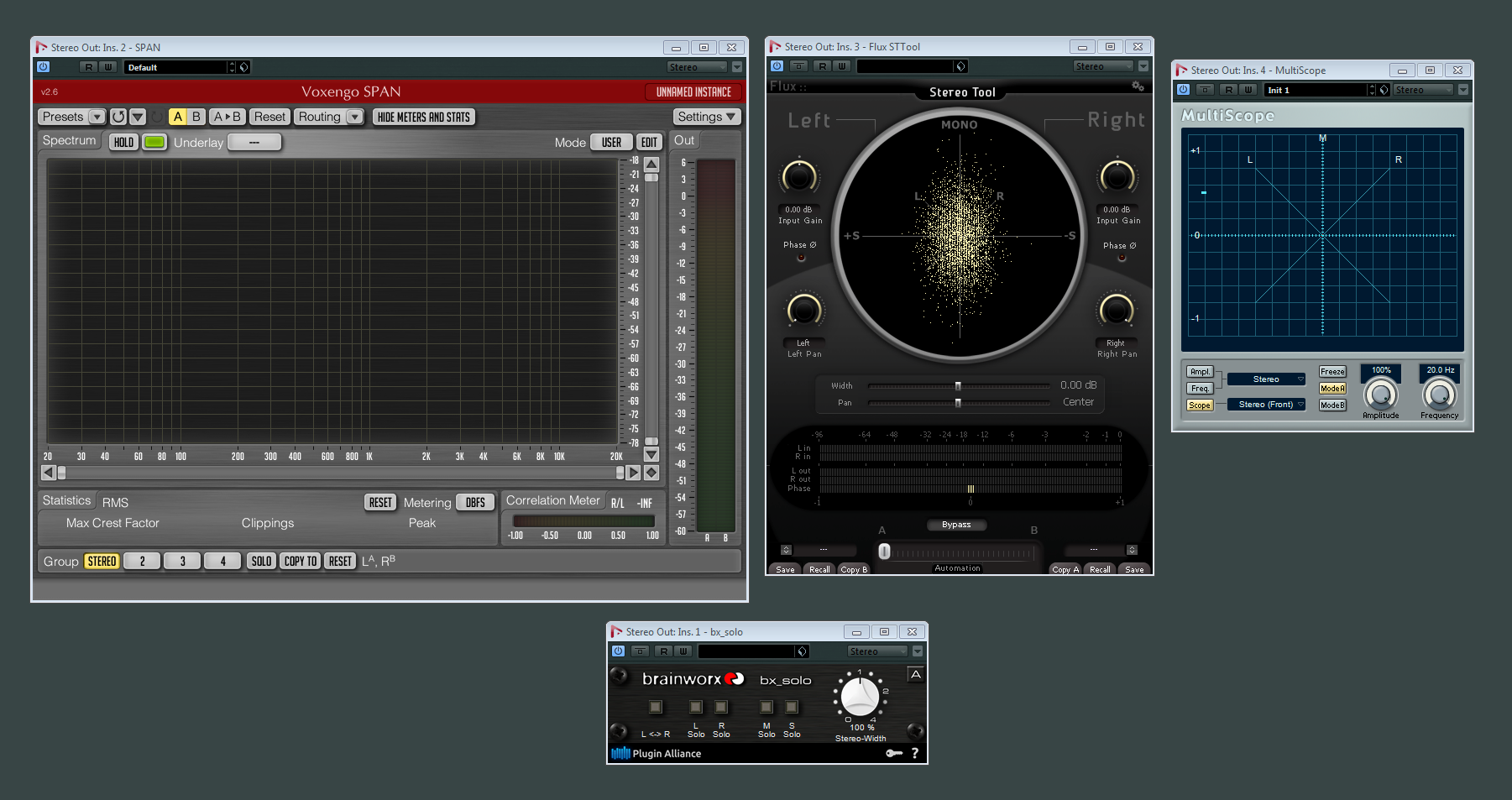Toggle the green spectrum enable button
This screenshot has width=1512, height=800.
[x=154, y=142]
